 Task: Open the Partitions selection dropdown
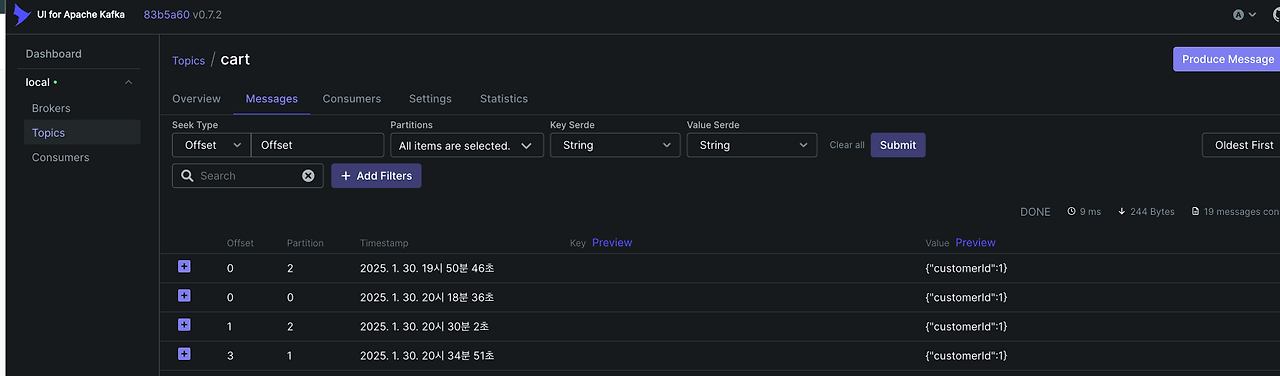467,145
